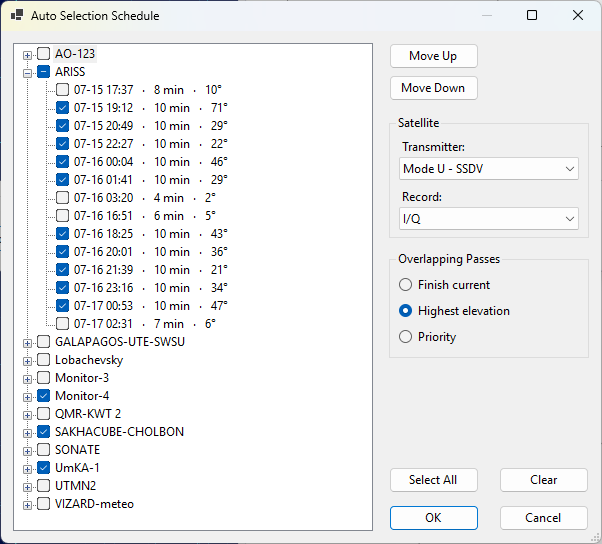This screenshot has height=544, width=602.
Task: Uncheck the 07-16 20:01 pass checkbox
Action: [x=63, y=251]
